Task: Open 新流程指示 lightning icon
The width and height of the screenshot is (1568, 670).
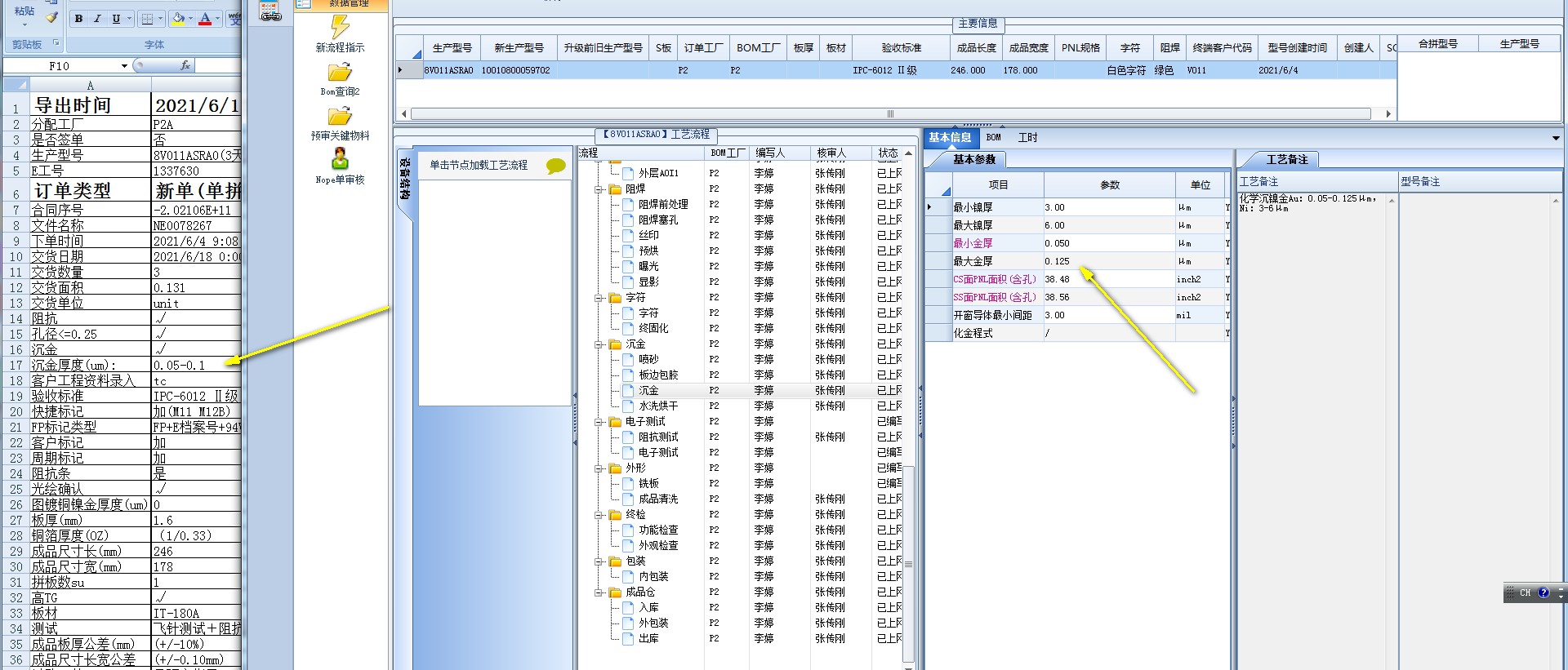Action: click(x=340, y=27)
